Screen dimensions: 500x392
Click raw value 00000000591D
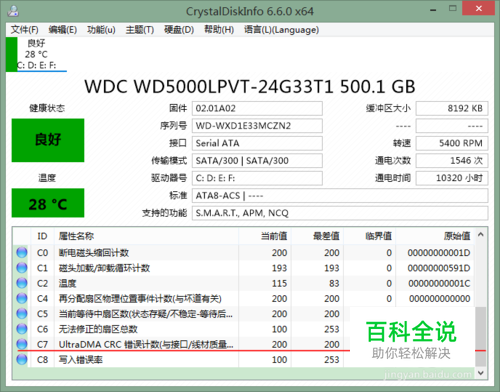tap(439, 268)
